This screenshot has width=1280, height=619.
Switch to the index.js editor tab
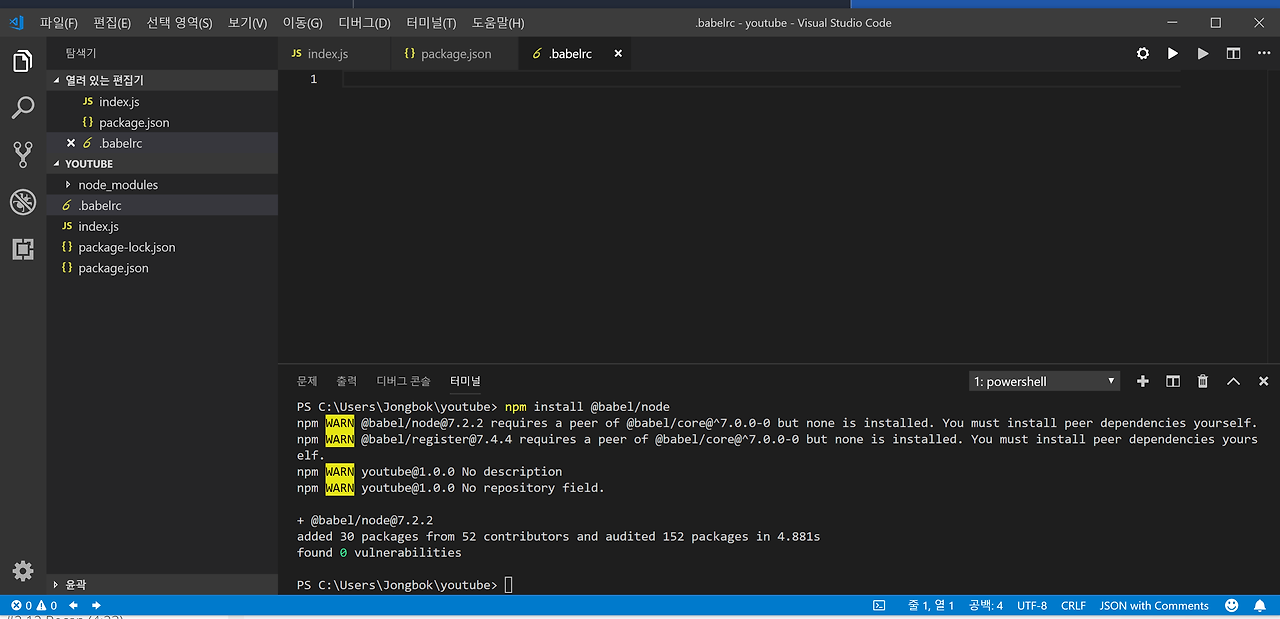[334, 54]
